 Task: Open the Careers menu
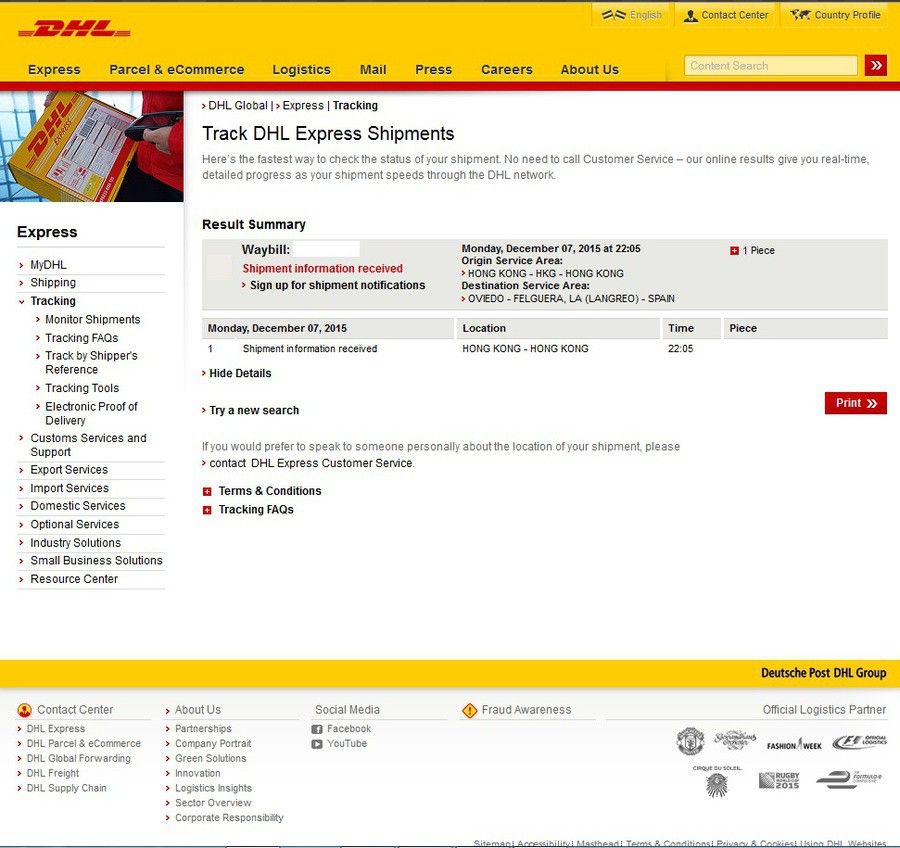(507, 69)
